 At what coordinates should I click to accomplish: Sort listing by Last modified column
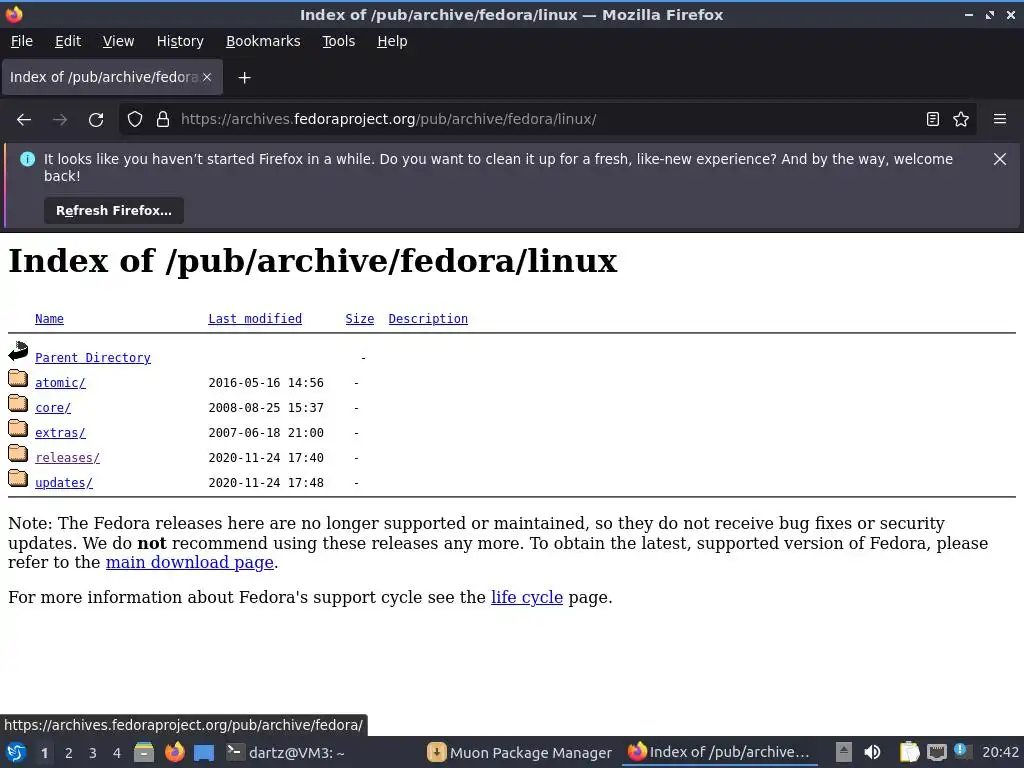[255, 319]
